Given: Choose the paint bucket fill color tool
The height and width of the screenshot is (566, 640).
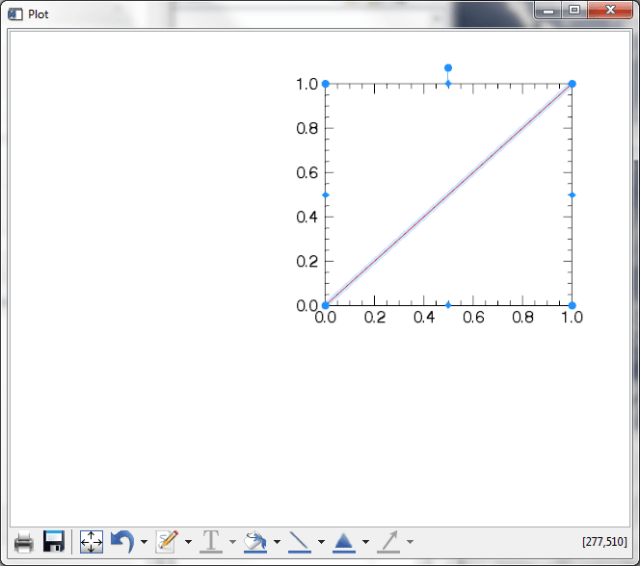Looking at the screenshot, I should (x=255, y=542).
